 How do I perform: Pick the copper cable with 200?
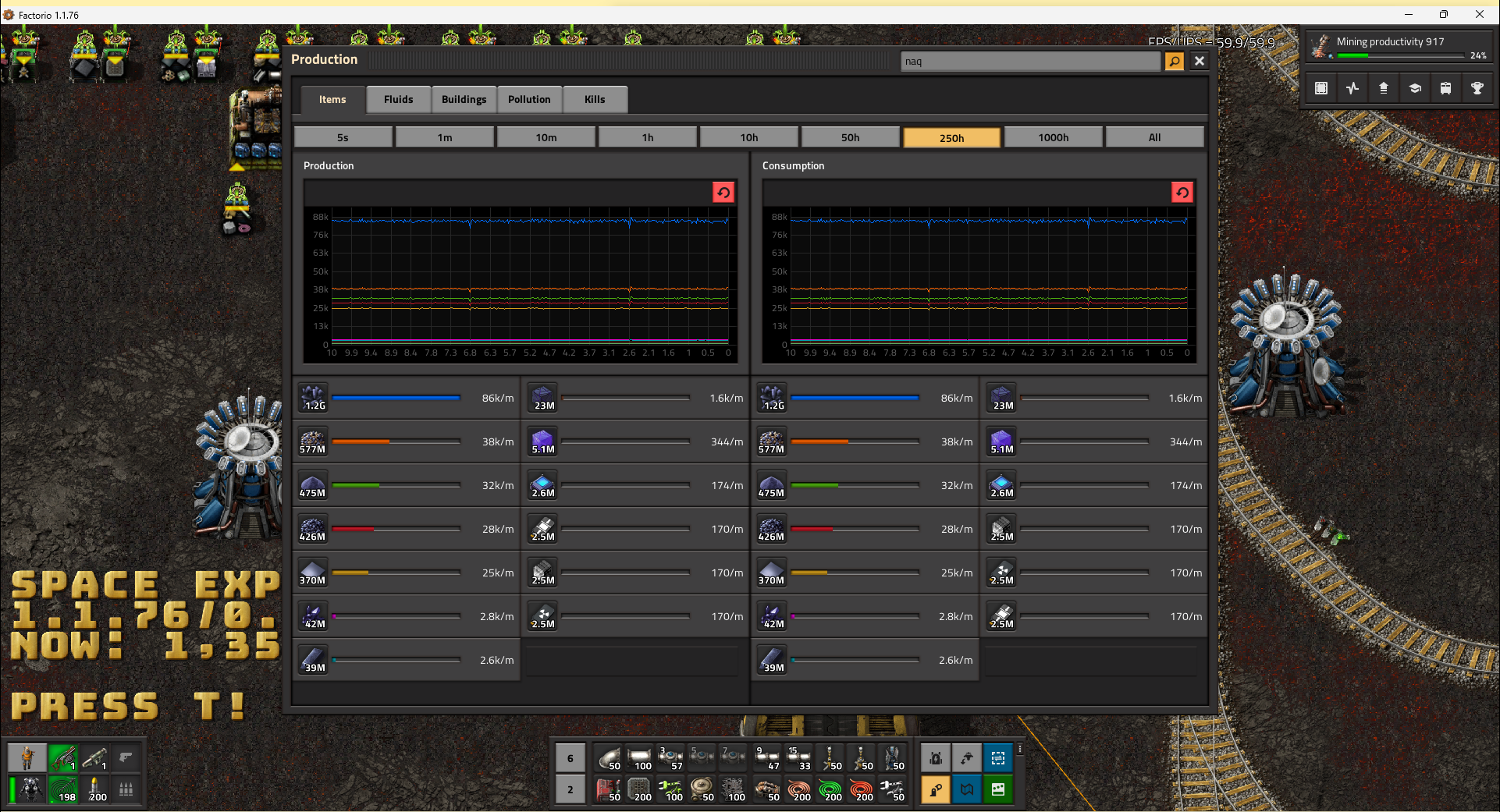tap(798, 789)
